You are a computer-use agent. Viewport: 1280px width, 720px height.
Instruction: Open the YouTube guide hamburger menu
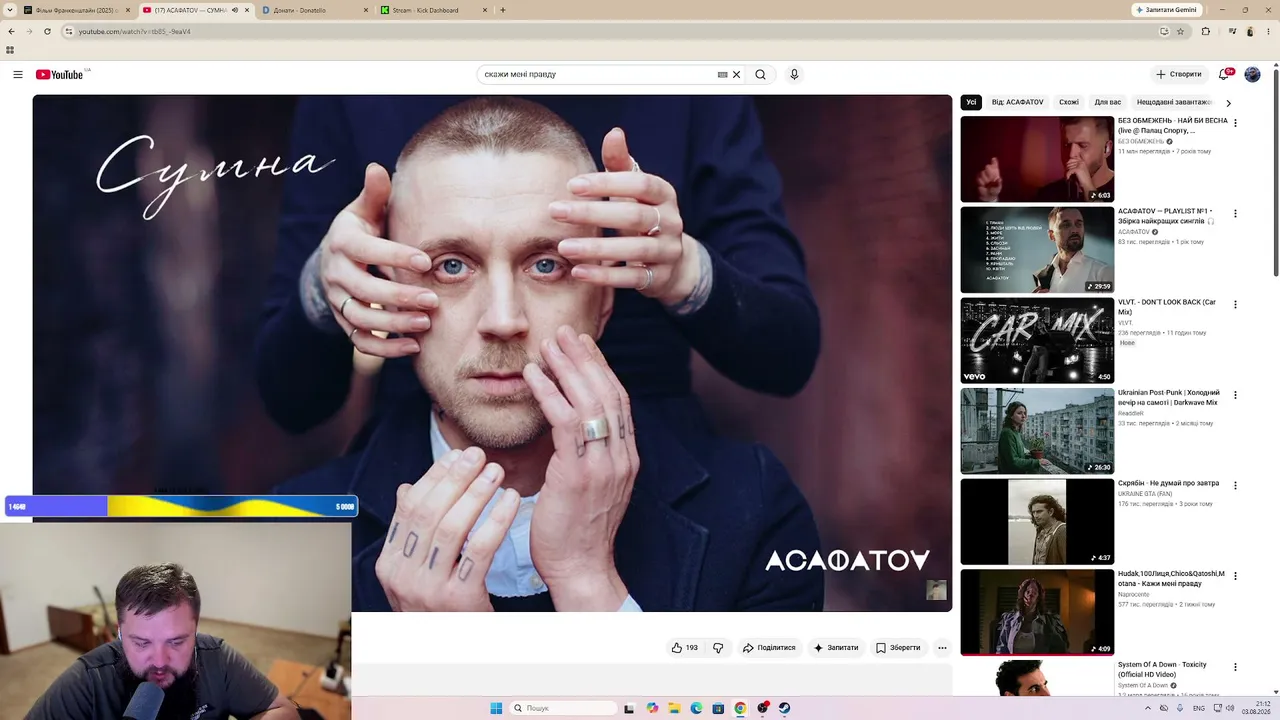click(18, 74)
